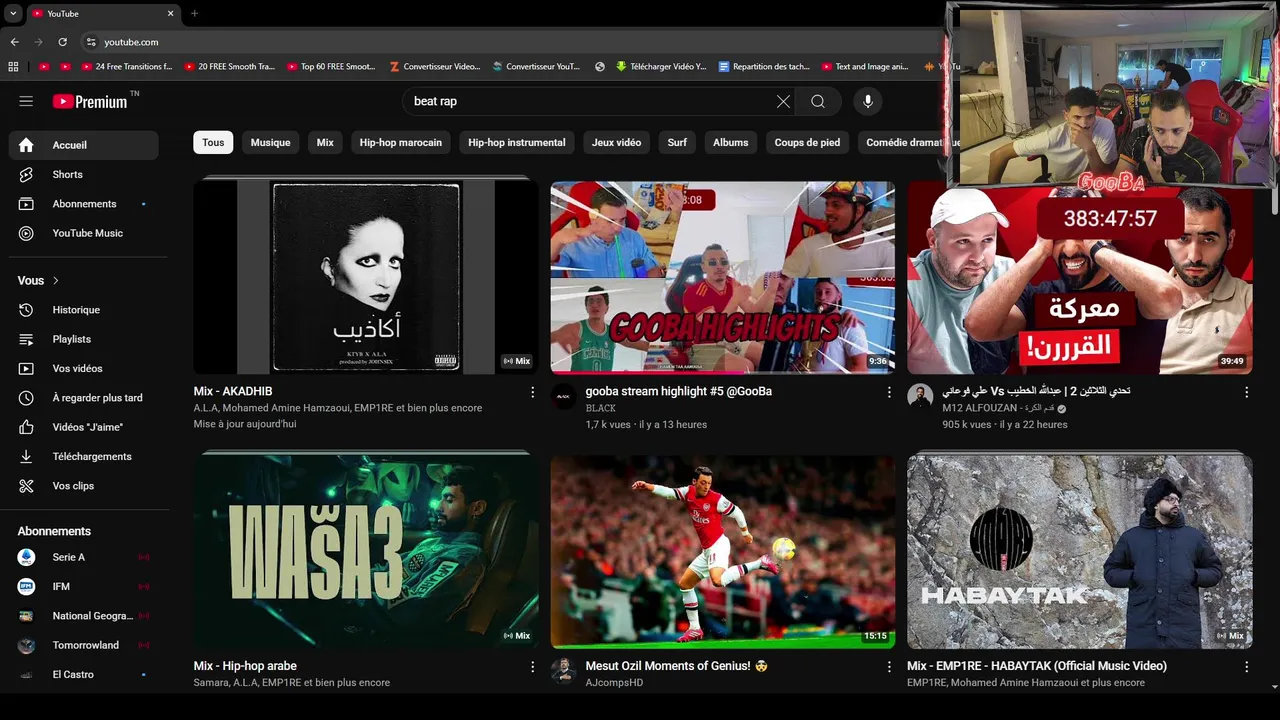Click the AJcompsHD channel avatar

click(x=563, y=670)
